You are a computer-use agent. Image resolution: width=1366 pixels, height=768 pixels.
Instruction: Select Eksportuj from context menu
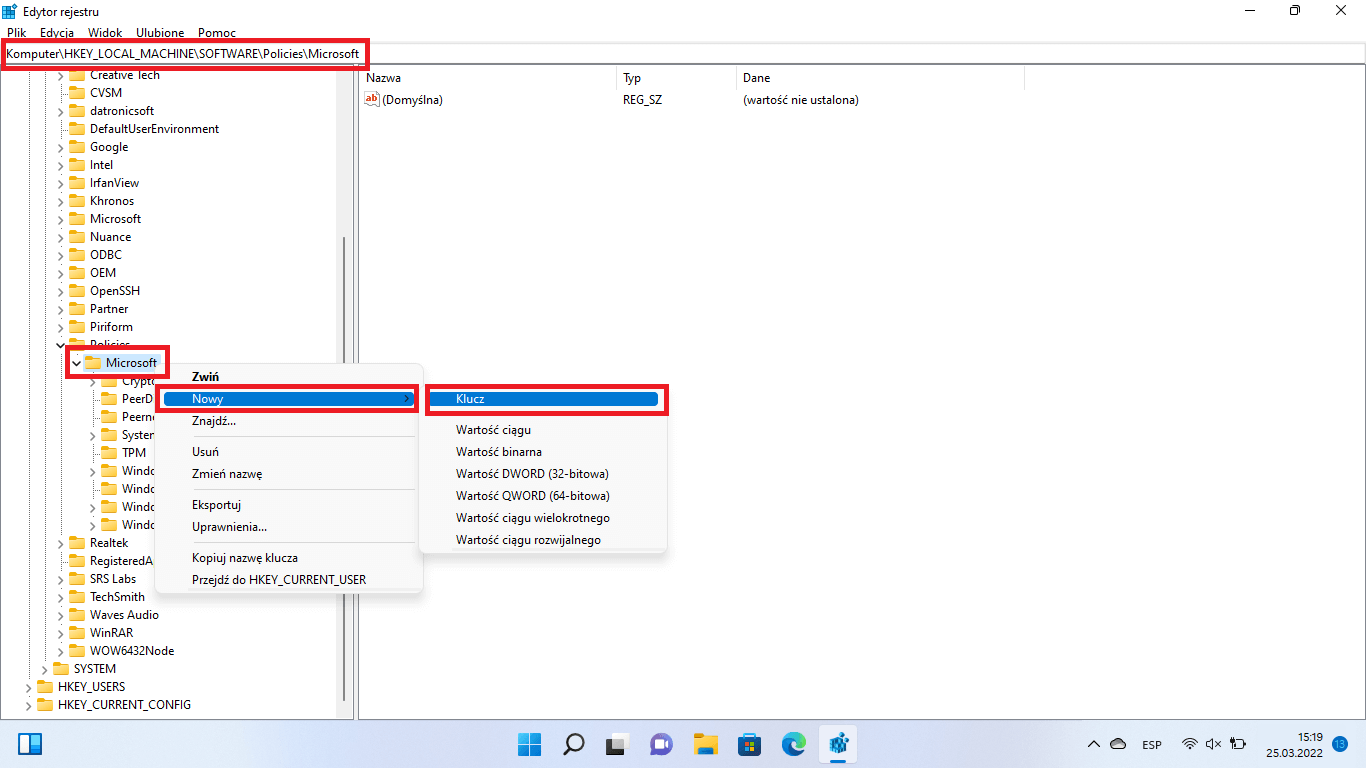[289, 505]
